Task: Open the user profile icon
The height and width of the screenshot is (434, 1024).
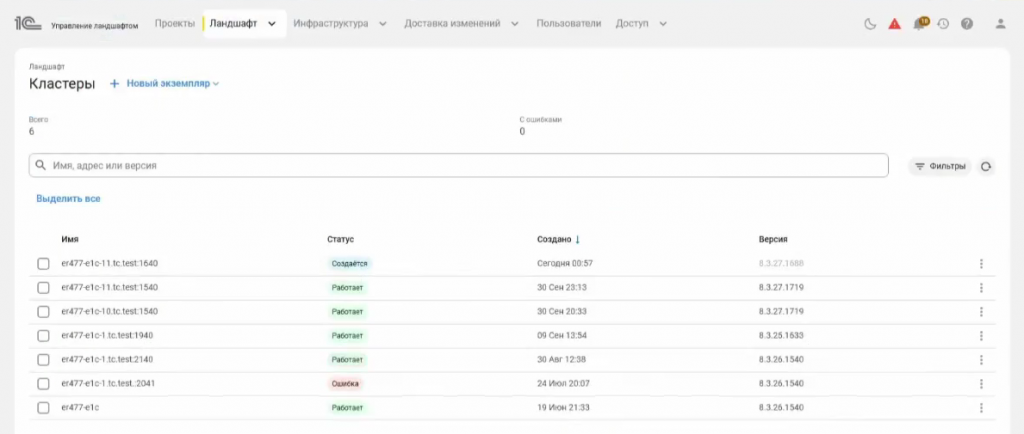Action: click(x=1000, y=24)
